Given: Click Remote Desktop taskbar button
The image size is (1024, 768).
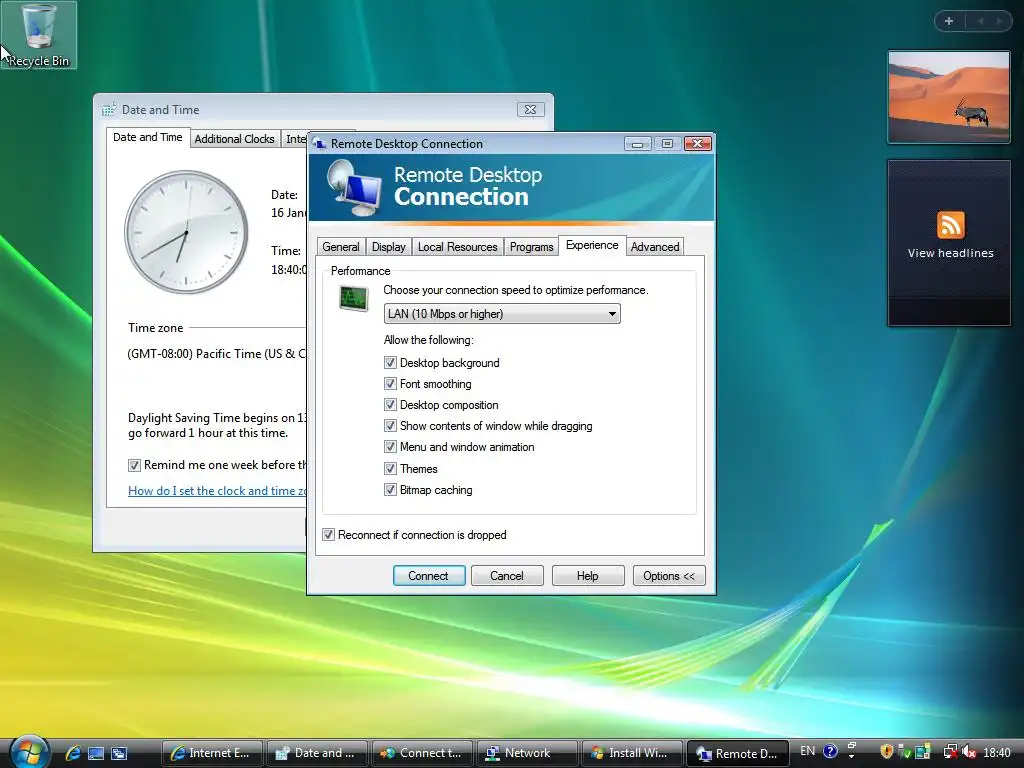Looking at the screenshot, I should [x=737, y=753].
